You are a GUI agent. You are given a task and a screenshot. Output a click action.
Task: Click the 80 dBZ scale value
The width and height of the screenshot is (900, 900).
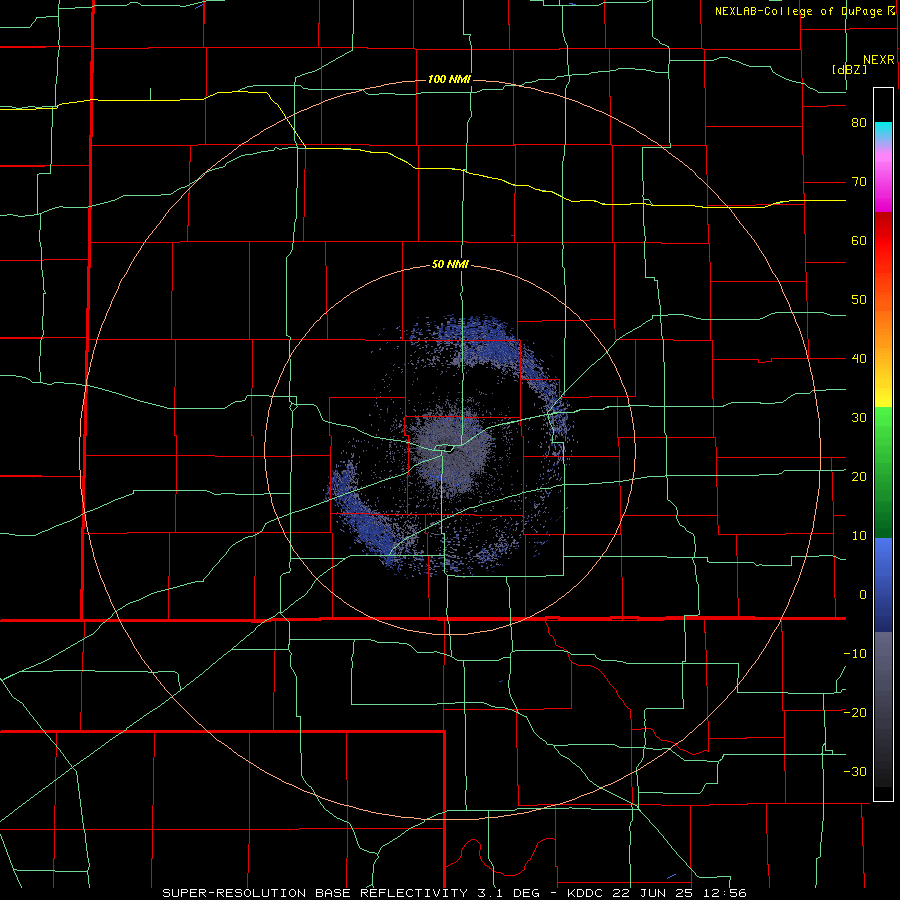[x=859, y=123]
